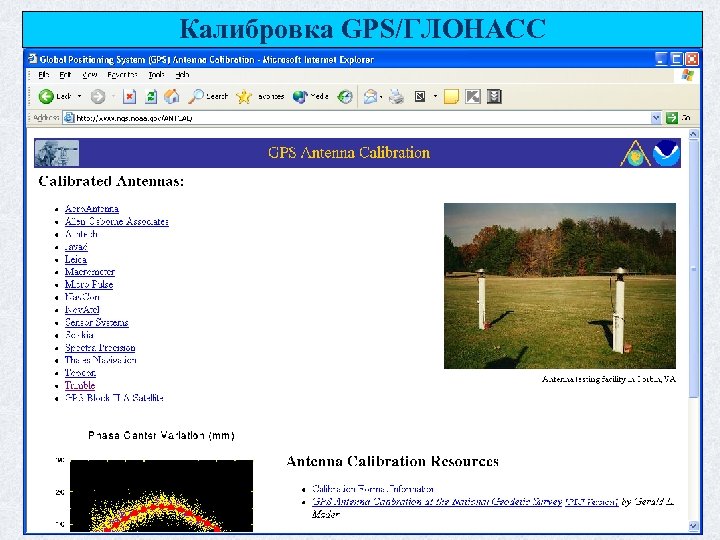Click the vertical scrollbar up arrow
The width and height of the screenshot is (720, 540).
tap(693, 134)
